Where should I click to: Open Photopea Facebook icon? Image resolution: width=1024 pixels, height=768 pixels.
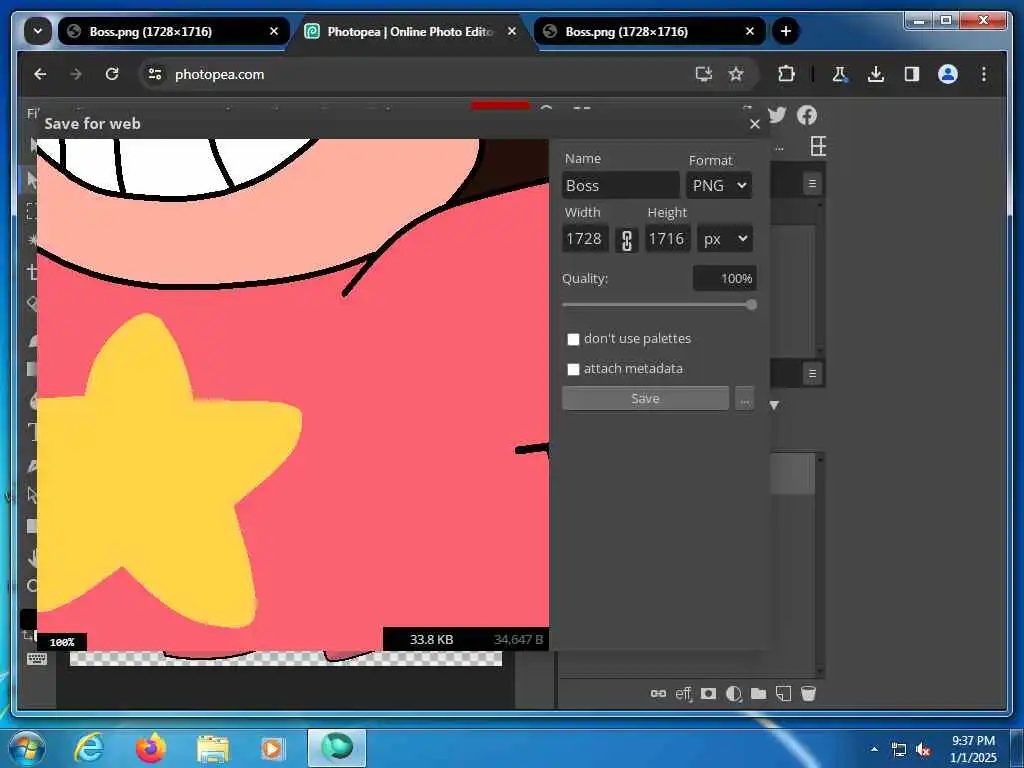807,116
